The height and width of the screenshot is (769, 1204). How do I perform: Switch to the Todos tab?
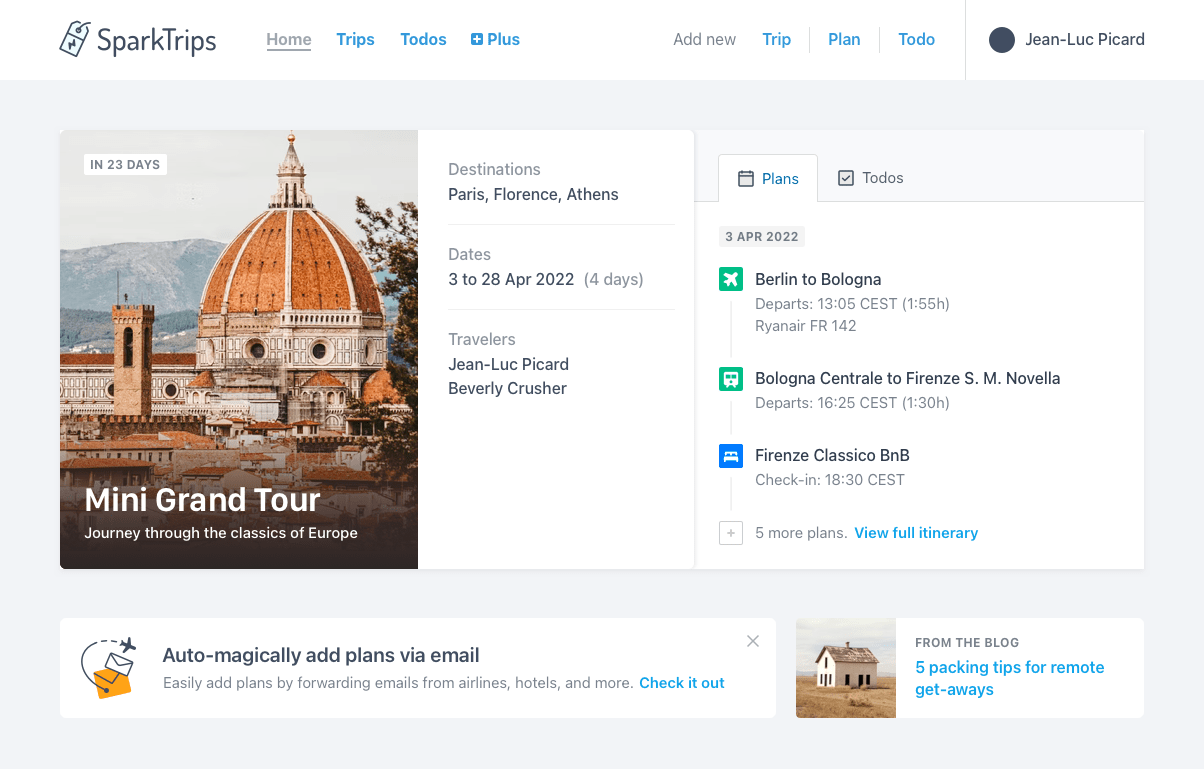pyautogui.click(x=870, y=178)
